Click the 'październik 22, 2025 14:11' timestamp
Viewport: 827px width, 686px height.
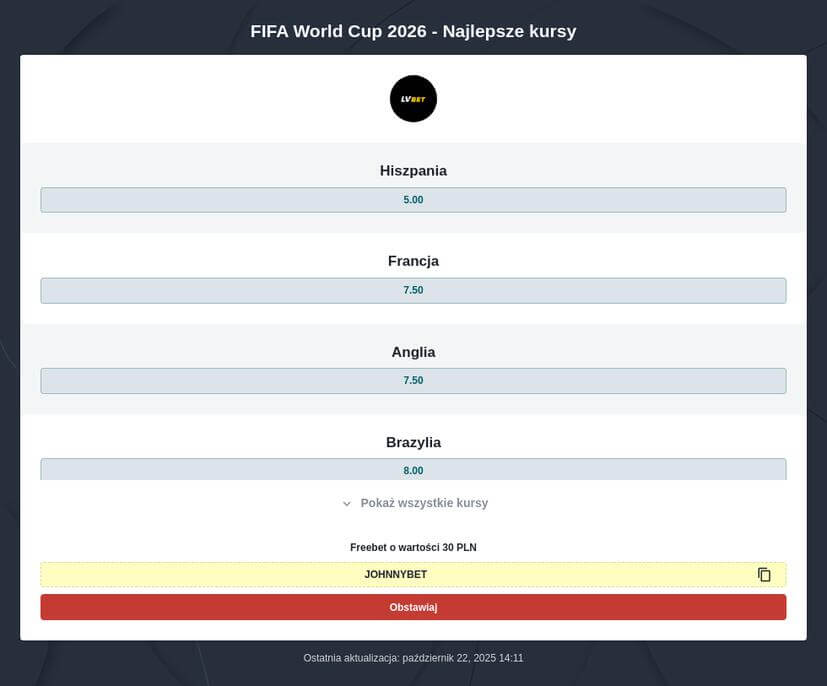click(463, 658)
